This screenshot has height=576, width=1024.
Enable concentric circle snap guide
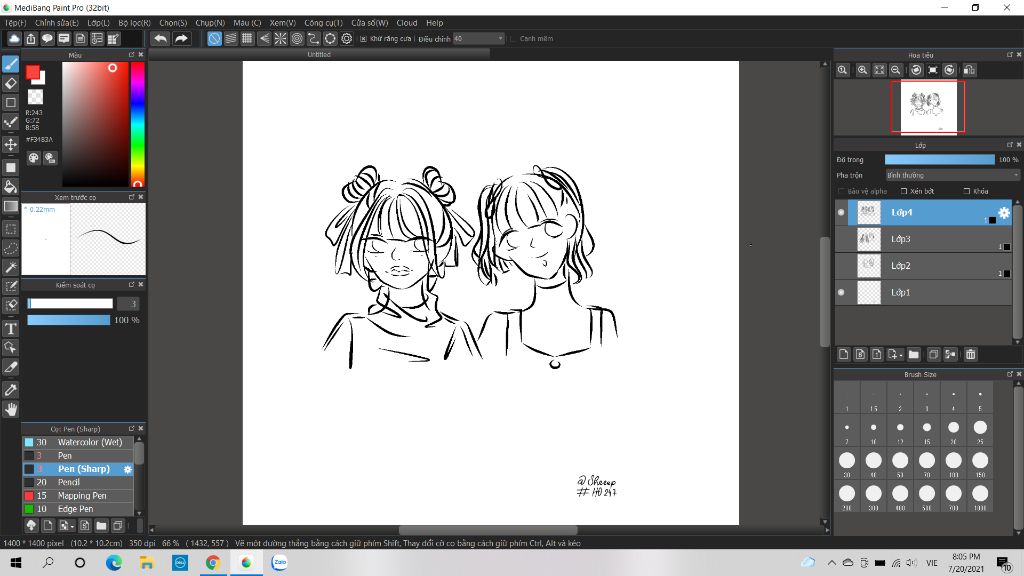[297, 39]
